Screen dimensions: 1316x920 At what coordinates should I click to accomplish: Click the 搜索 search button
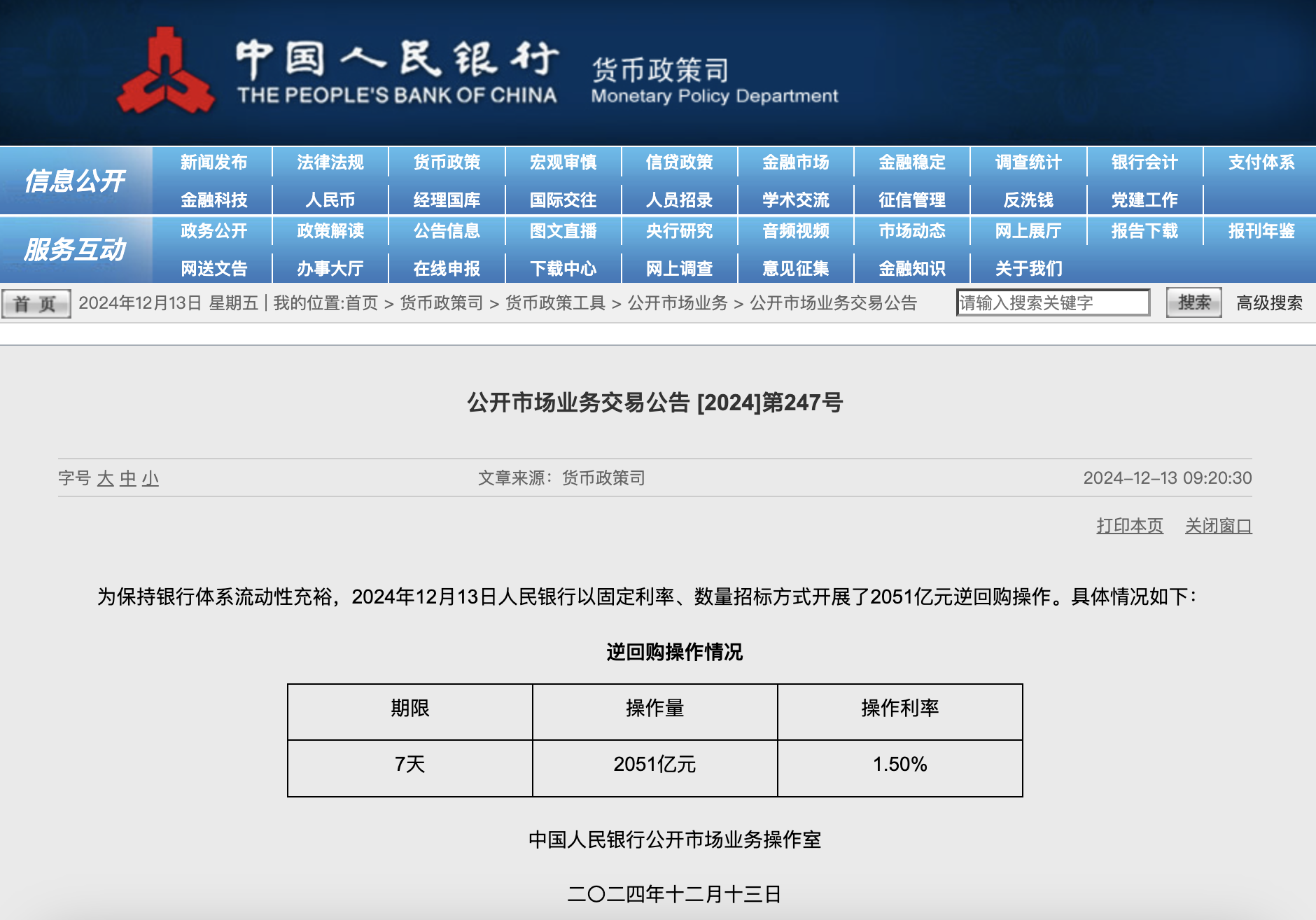click(1193, 302)
